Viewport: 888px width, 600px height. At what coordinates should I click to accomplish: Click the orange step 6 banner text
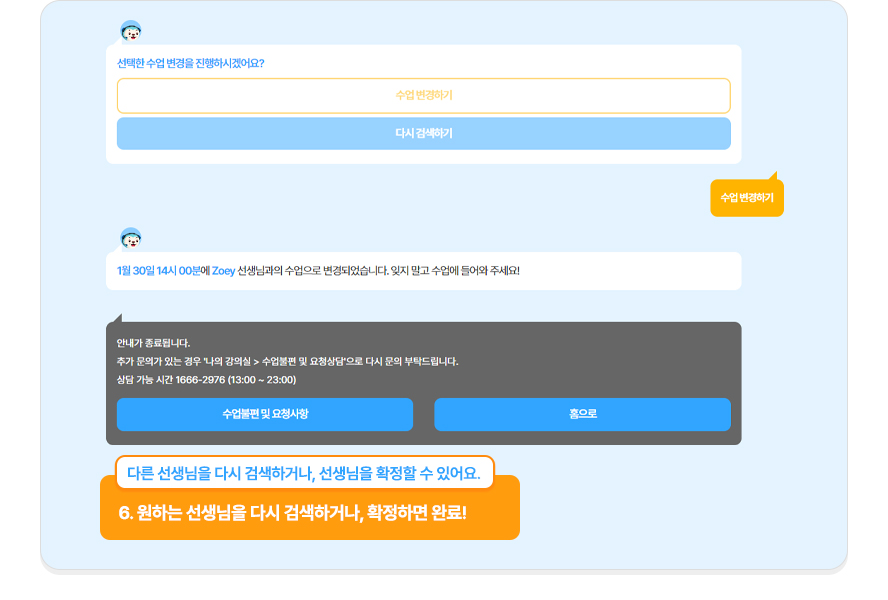point(292,513)
